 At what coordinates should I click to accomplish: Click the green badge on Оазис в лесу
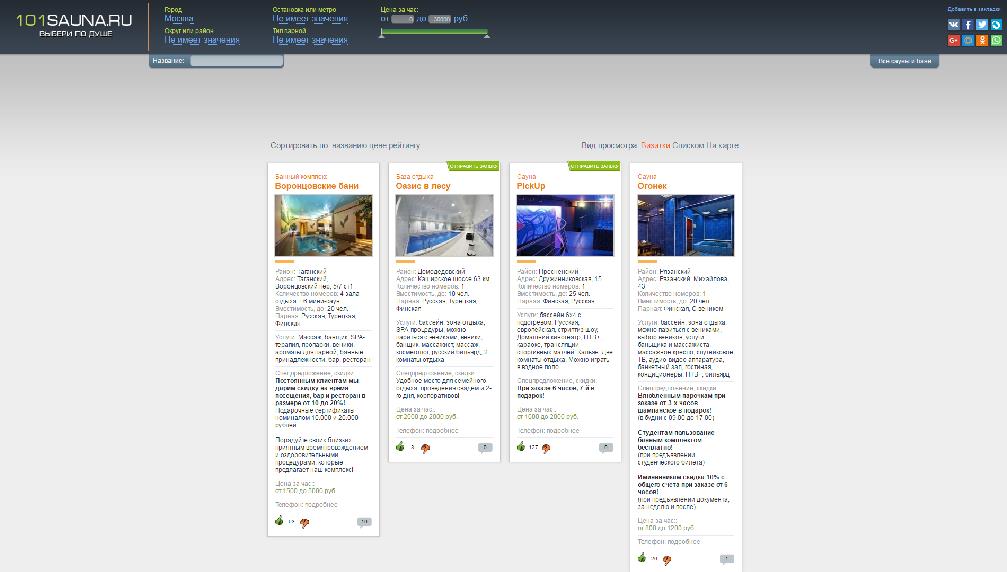pyautogui.click(x=473, y=166)
